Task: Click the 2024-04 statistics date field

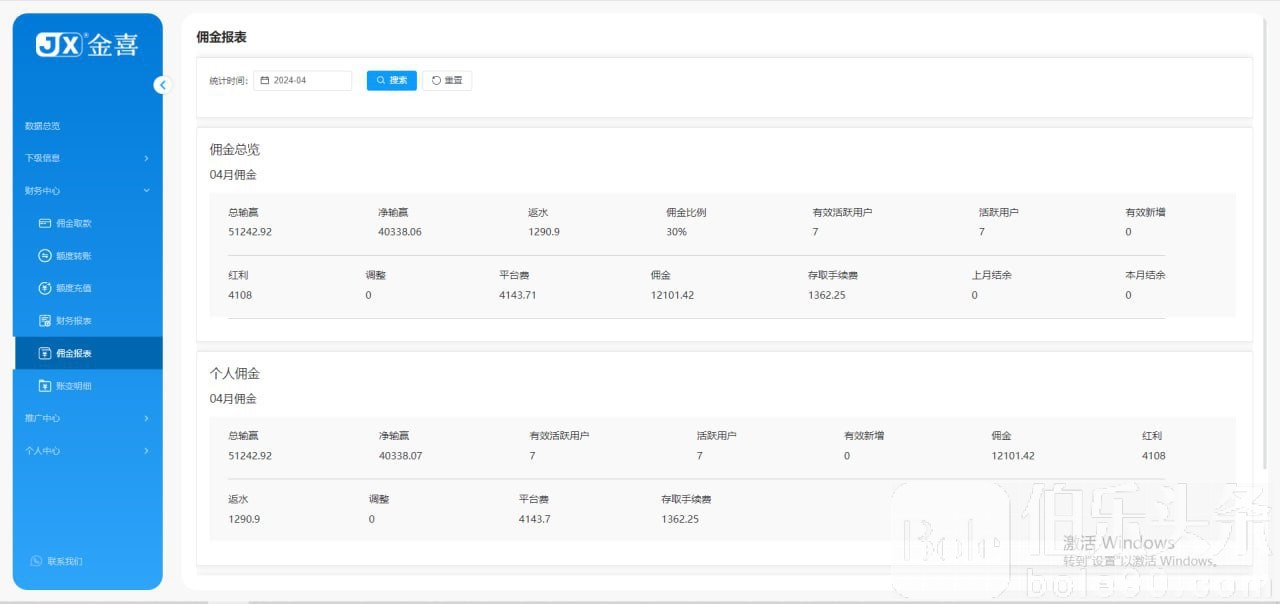Action: coord(303,80)
